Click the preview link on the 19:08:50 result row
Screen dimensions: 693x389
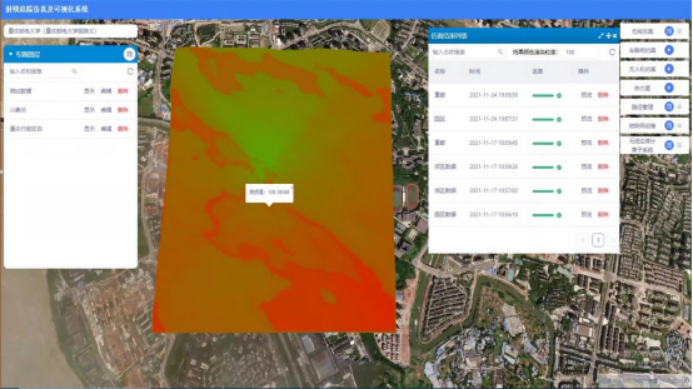click(x=586, y=95)
